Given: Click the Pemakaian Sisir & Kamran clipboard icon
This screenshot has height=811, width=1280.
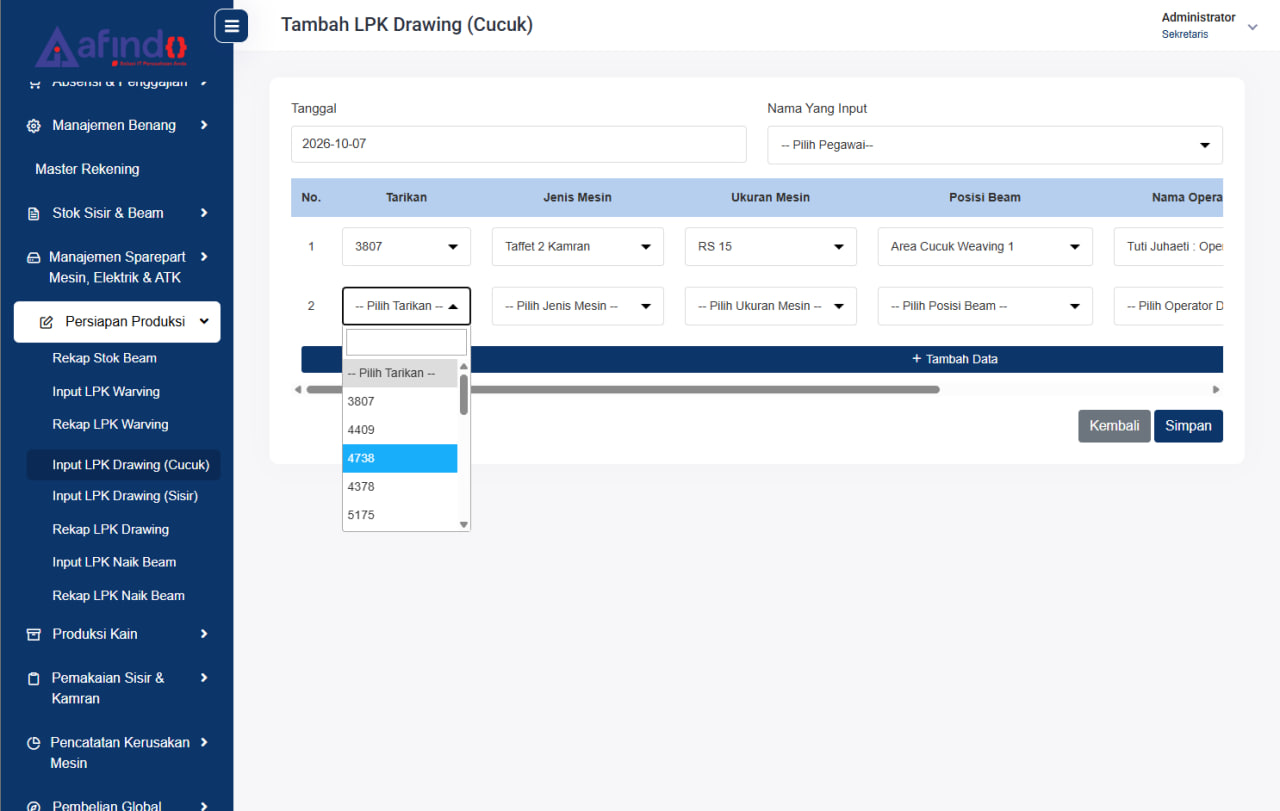Looking at the screenshot, I should coord(33,678).
